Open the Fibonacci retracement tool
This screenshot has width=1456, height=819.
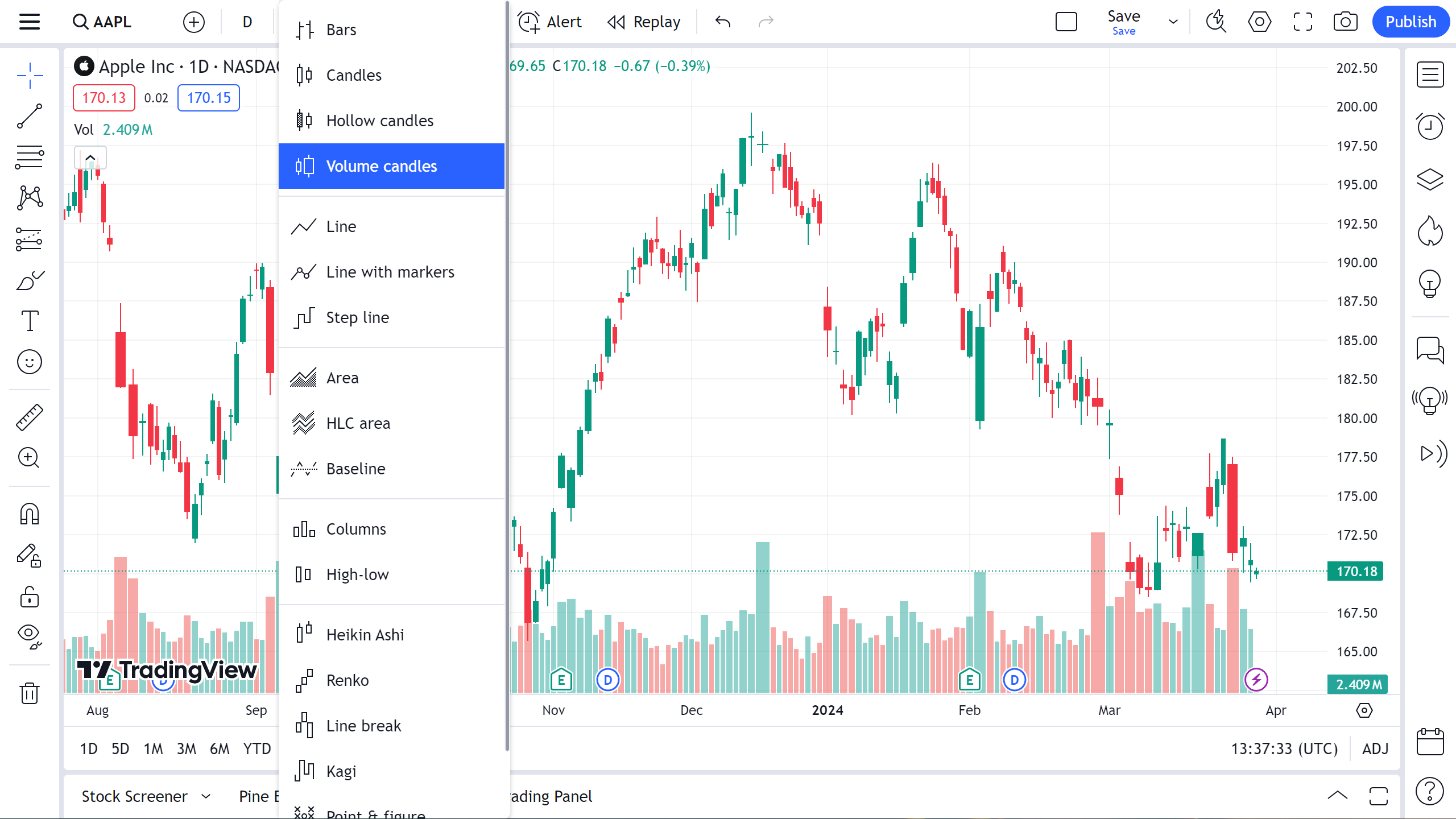pos(30,158)
